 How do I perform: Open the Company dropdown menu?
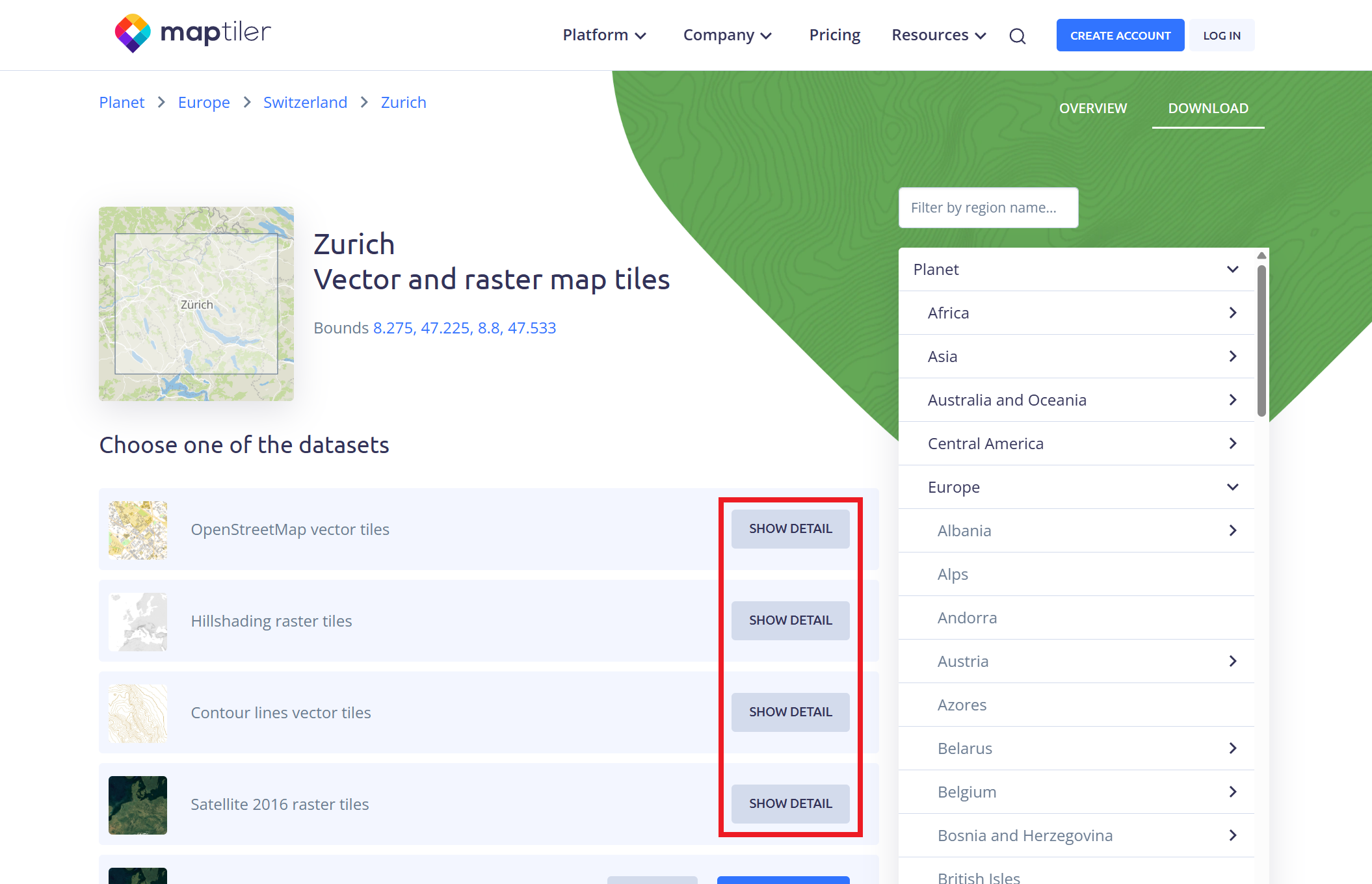click(727, 35)
